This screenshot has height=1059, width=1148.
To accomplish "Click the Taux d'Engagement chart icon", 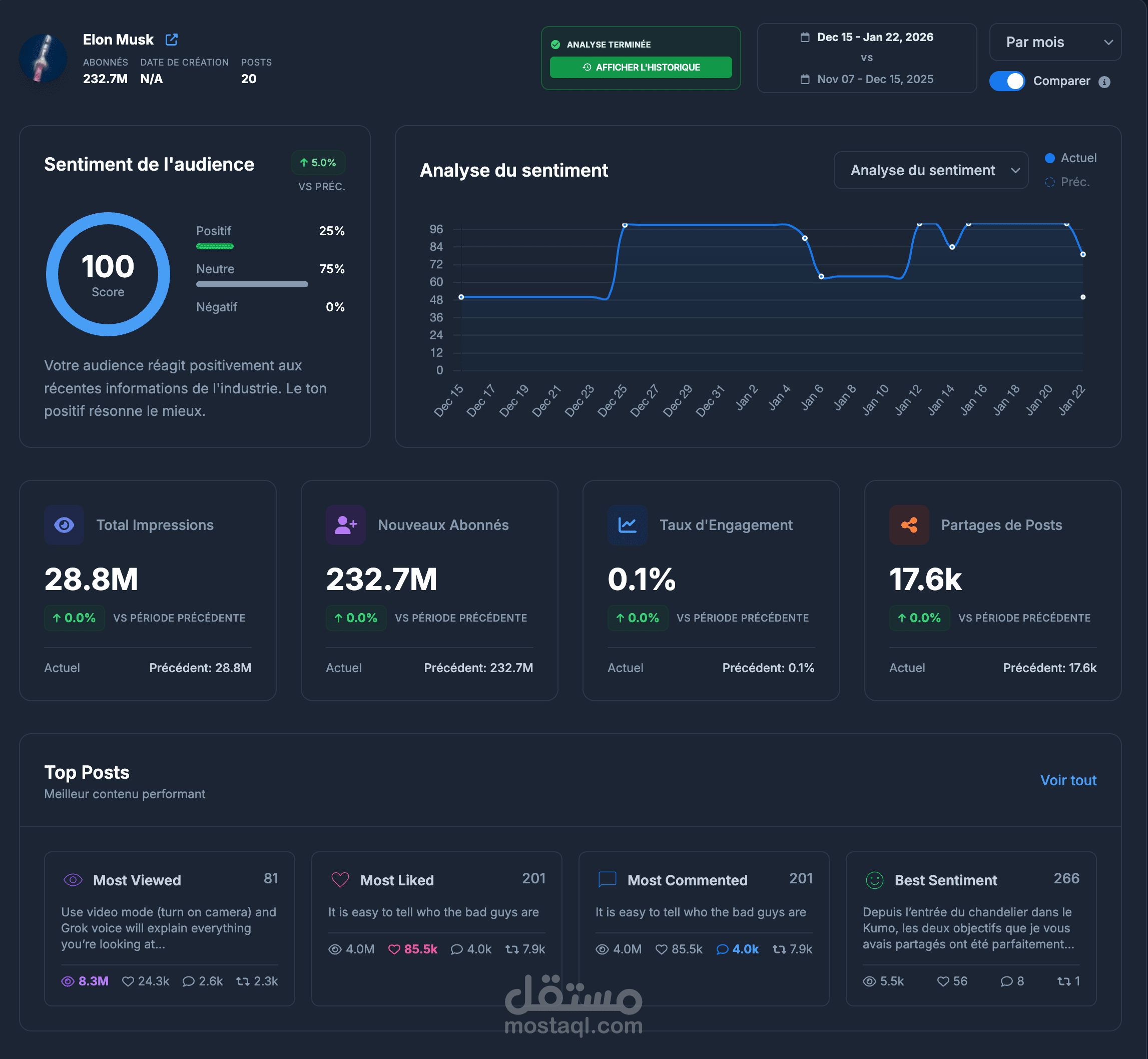I will tap(628, 525).
